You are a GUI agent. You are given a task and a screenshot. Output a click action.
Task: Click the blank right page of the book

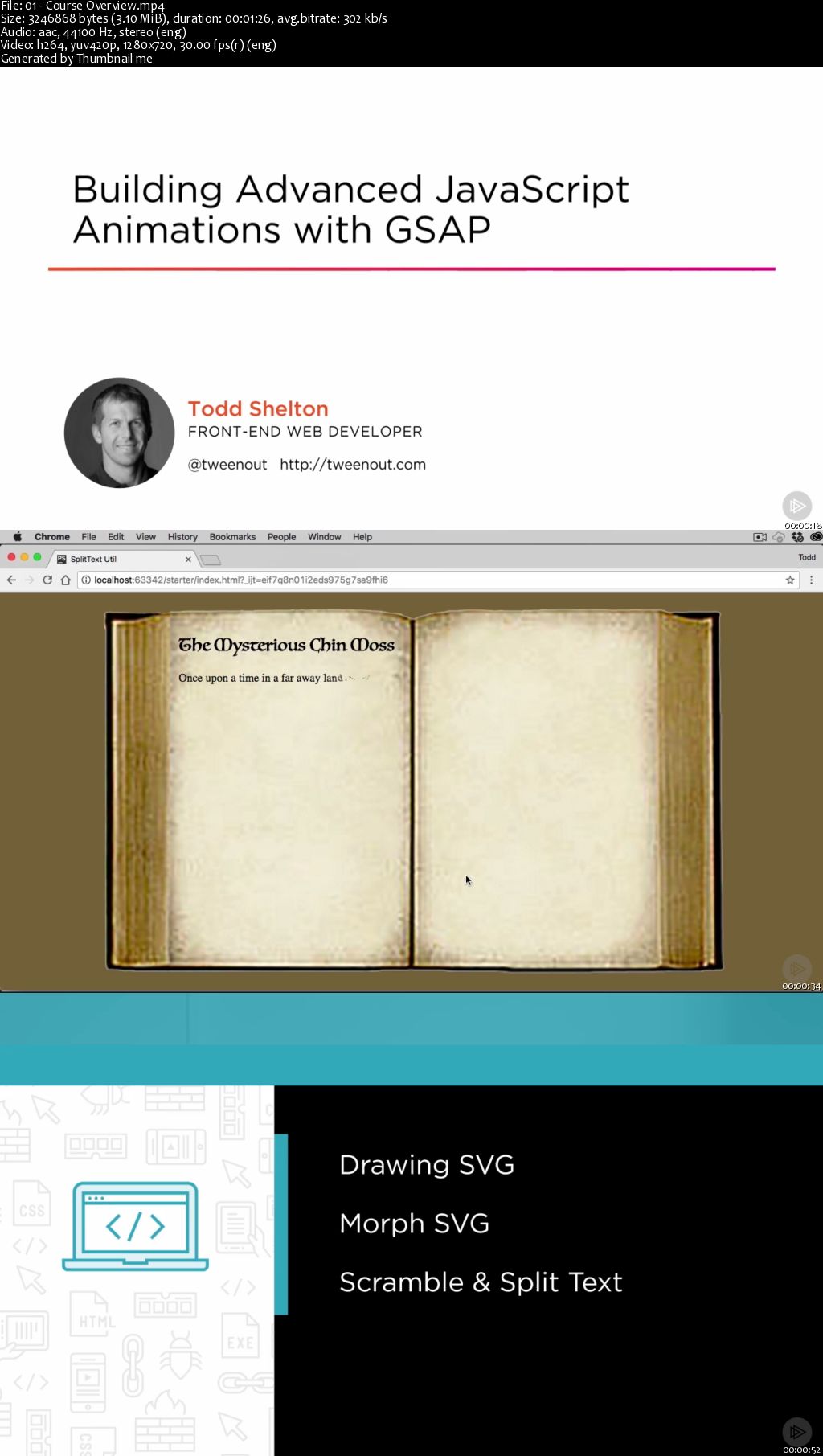coord(537,788)
